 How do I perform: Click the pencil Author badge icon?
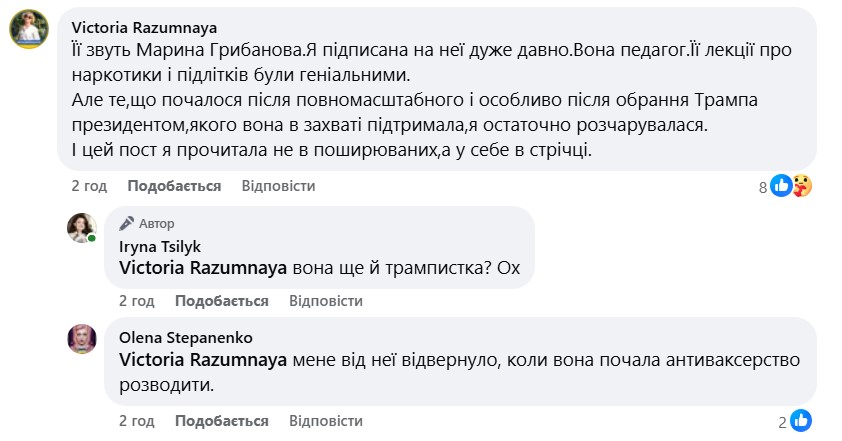pos(127,223)
